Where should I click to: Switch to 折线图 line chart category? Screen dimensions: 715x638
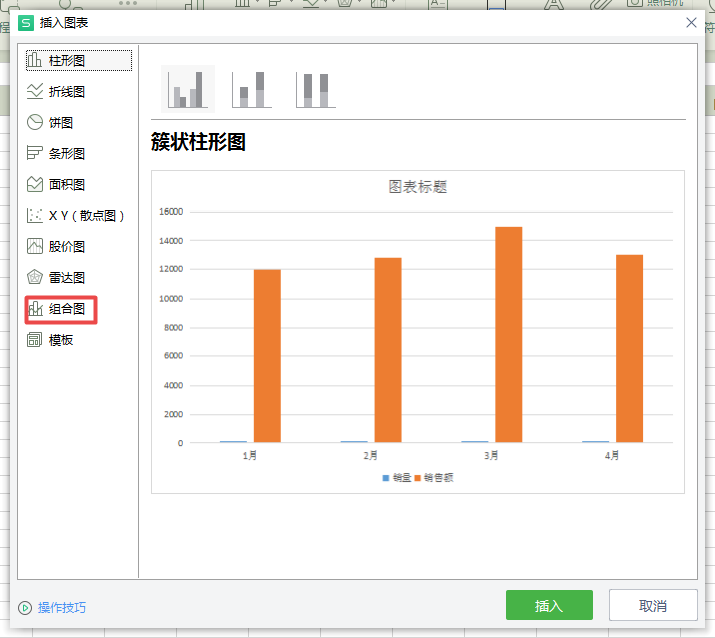click(x=67, y=92)
